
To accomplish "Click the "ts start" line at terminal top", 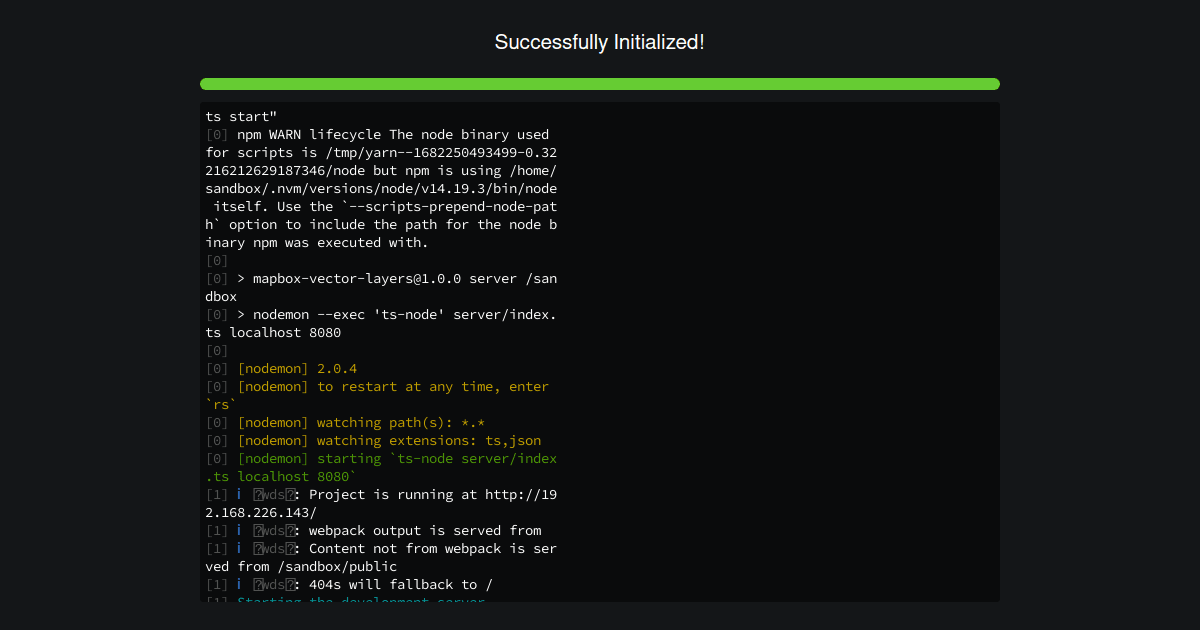I will point(242,117).
